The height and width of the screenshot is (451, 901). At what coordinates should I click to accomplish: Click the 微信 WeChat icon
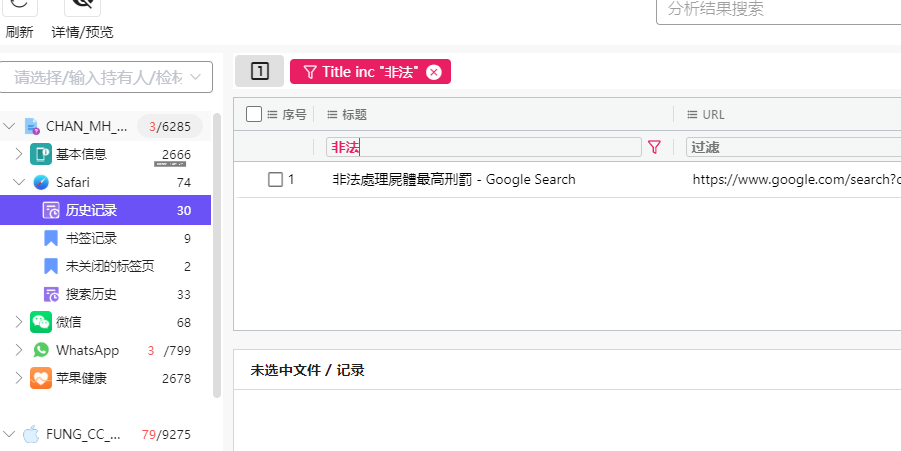(x=41, y=322)
